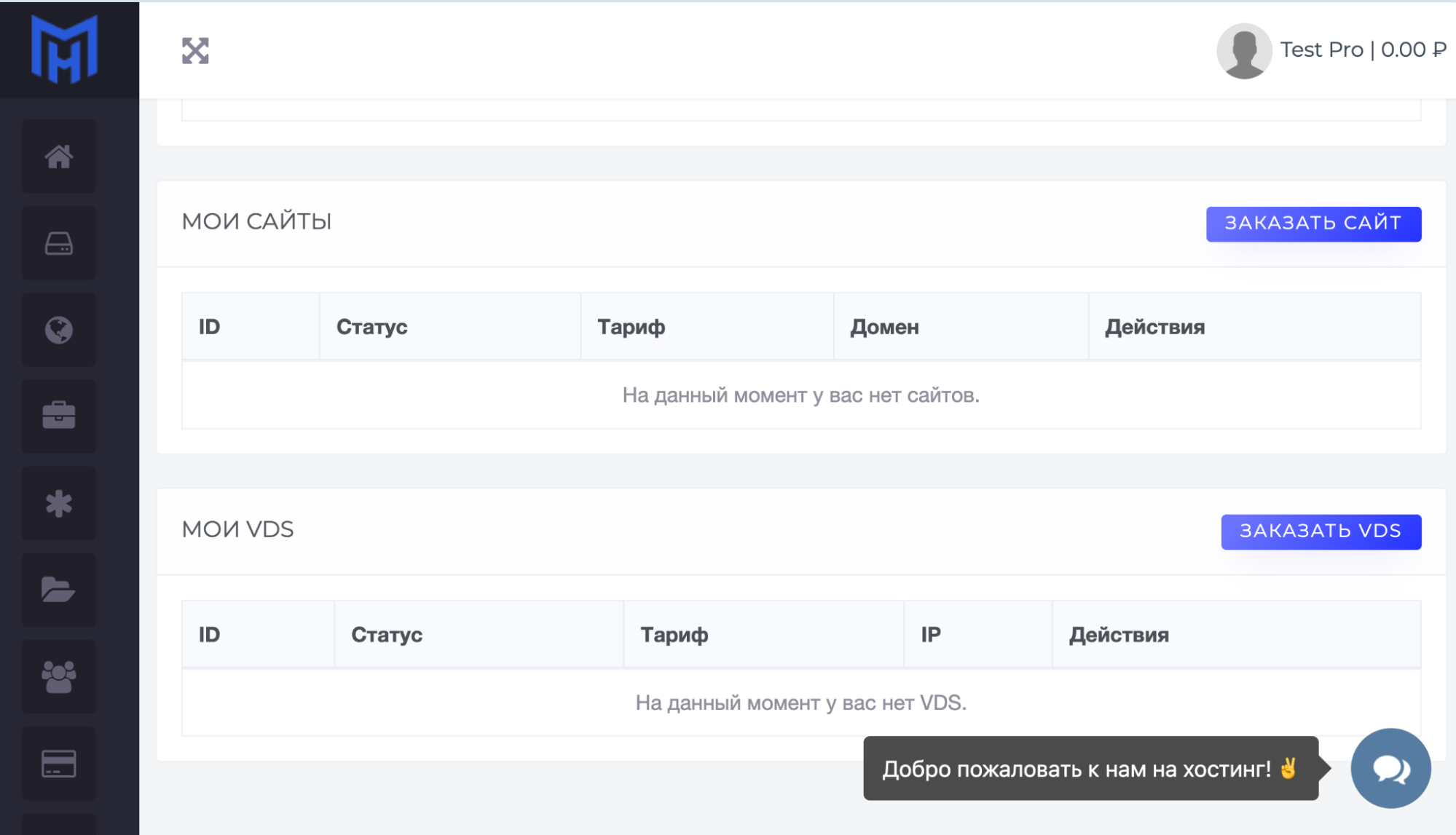The width and height of the screenshot is (1456, 835).
Task: Open the users group icon in the sidebar
Action: [59, 677]
